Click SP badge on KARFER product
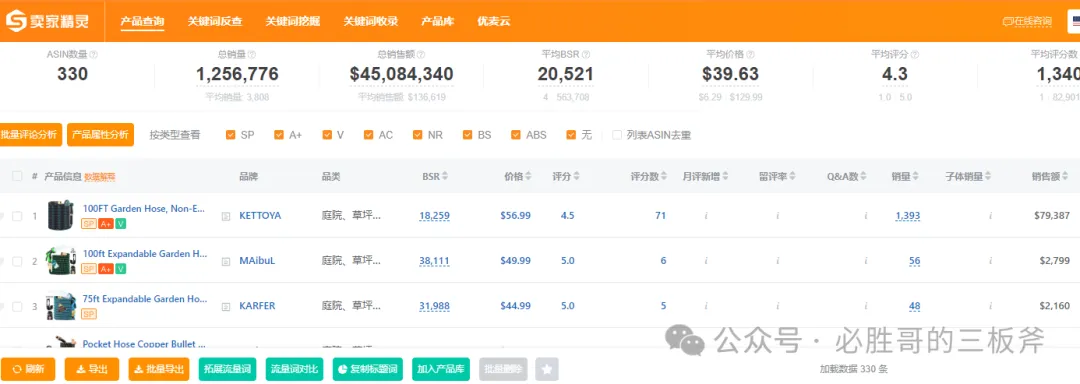Viewport: 1080px width, 384px height. click(x=88, y=314)
